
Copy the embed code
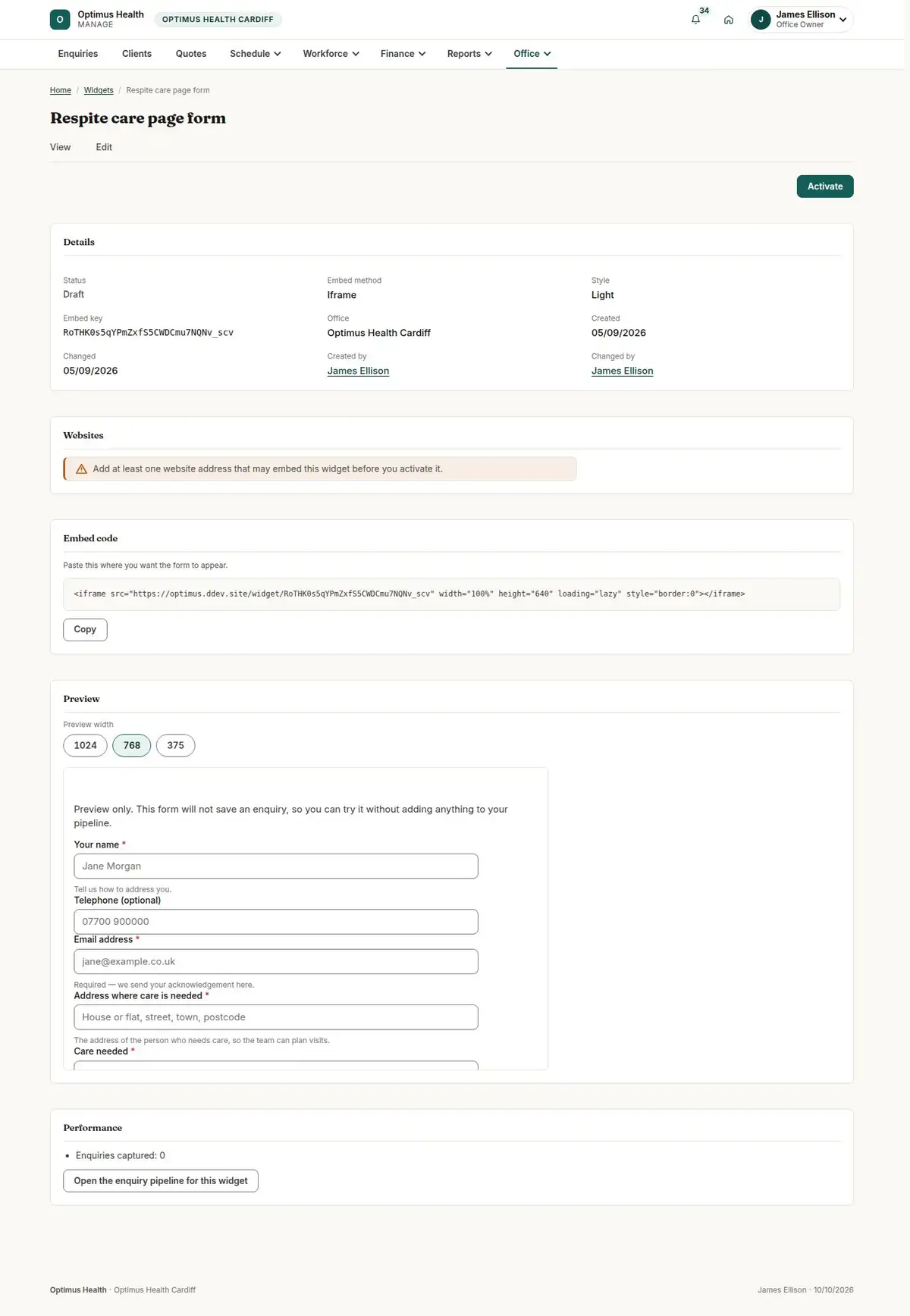click(85, 630)
